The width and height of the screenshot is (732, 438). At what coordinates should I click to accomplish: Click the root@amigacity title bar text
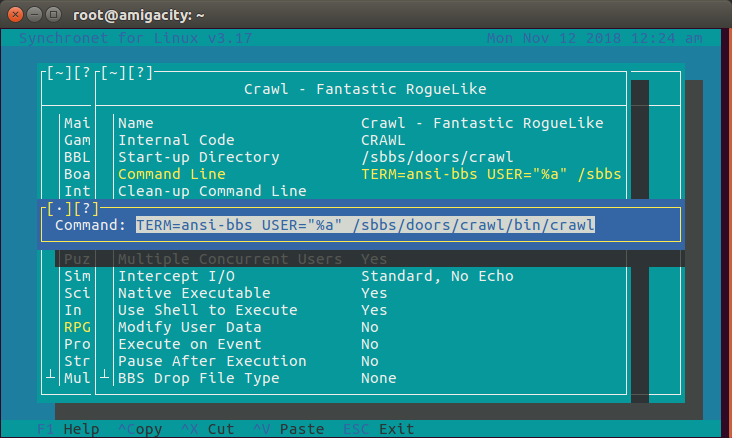pos(139,15)
